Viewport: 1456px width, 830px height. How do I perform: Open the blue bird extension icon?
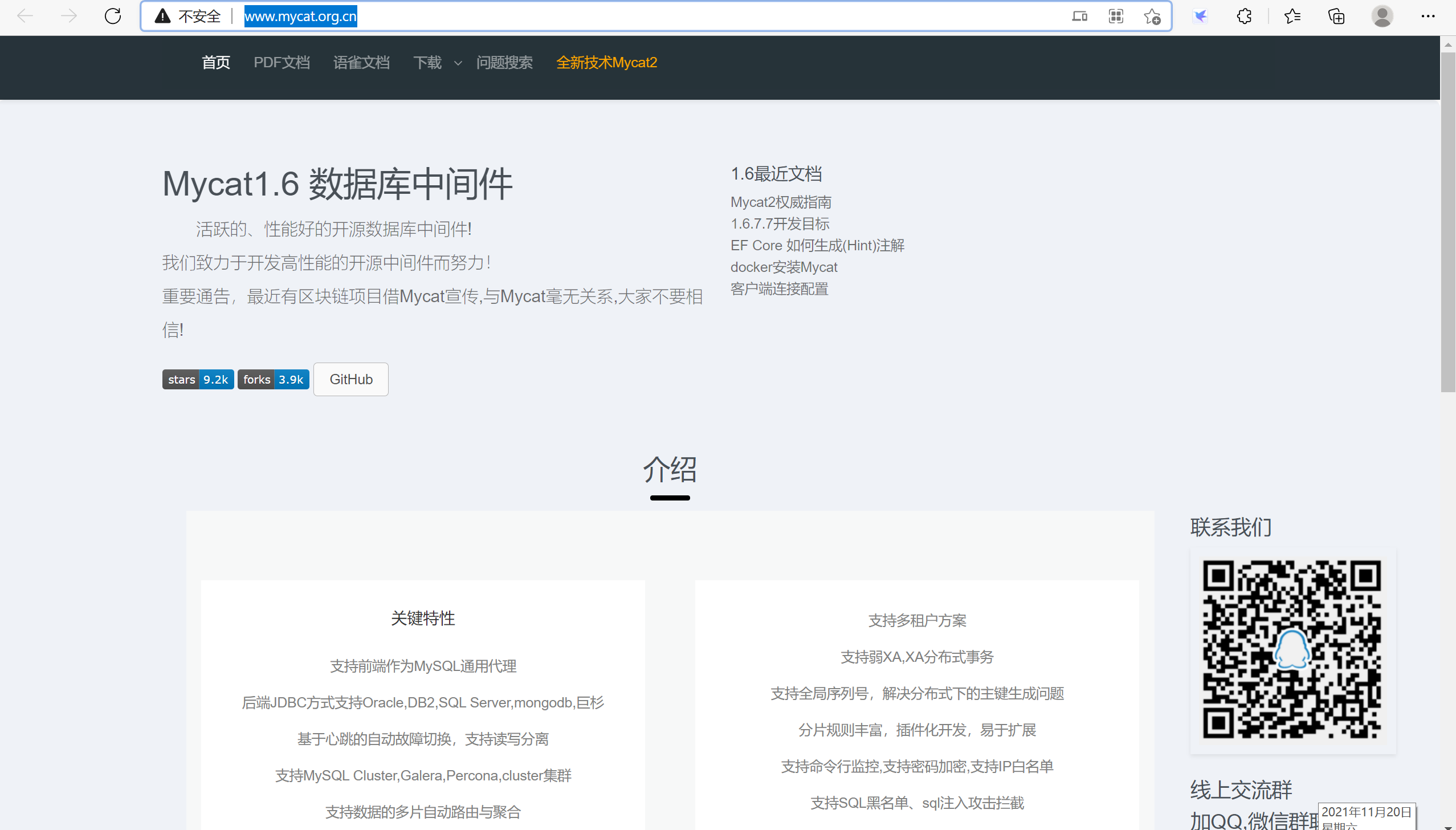1200,16
